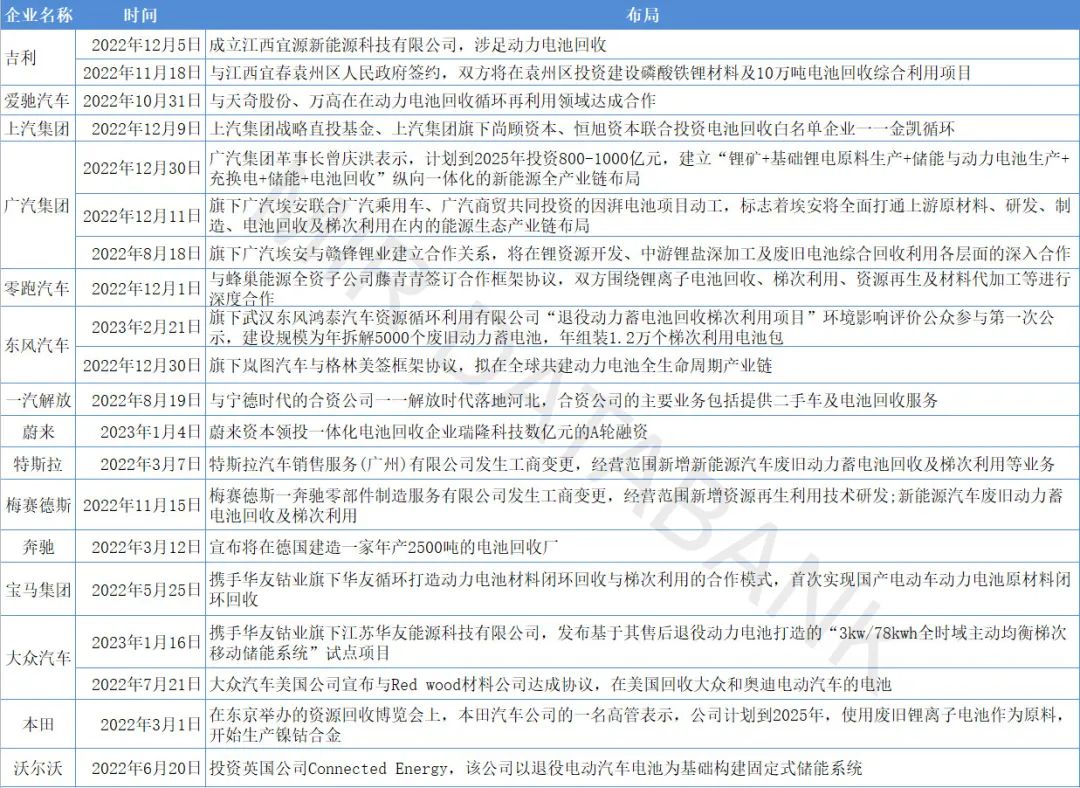Click the 零跑汽车 company cell
This screenshot has height=788, width=1080.
pyautogui.click(x=38, y=288)
